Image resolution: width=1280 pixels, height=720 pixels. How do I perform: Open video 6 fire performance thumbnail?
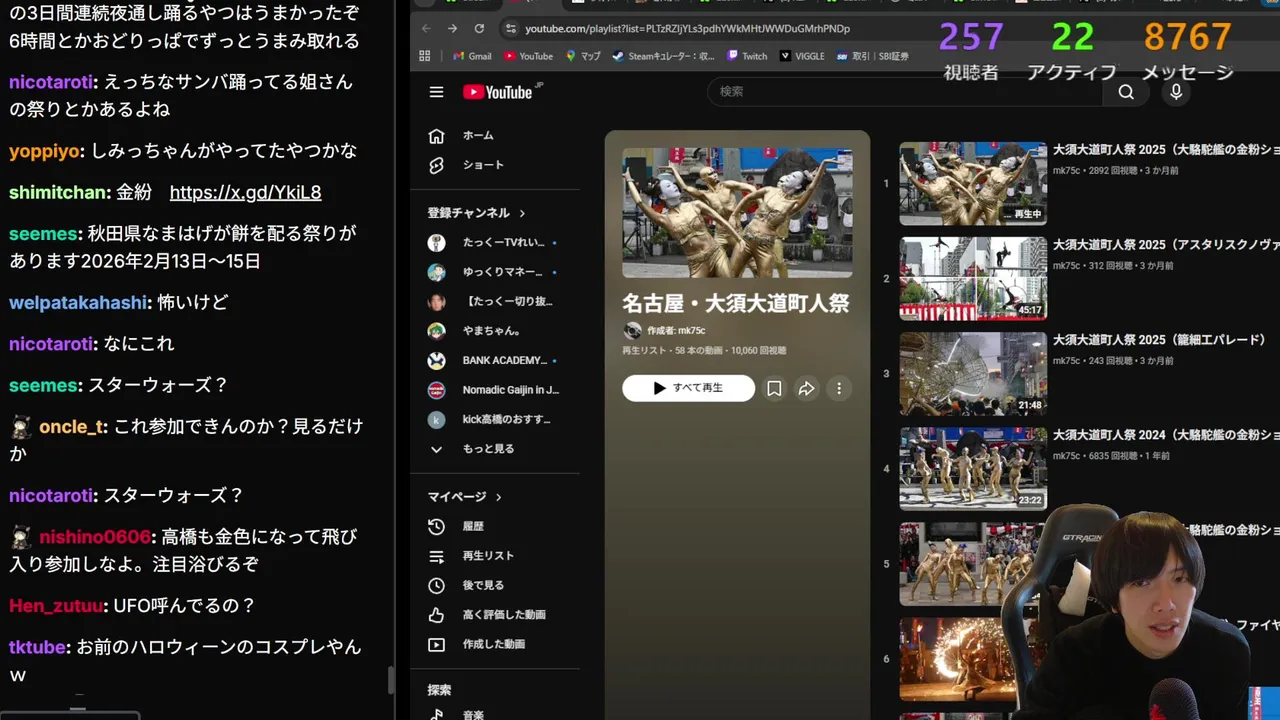[x=955, y=659]
